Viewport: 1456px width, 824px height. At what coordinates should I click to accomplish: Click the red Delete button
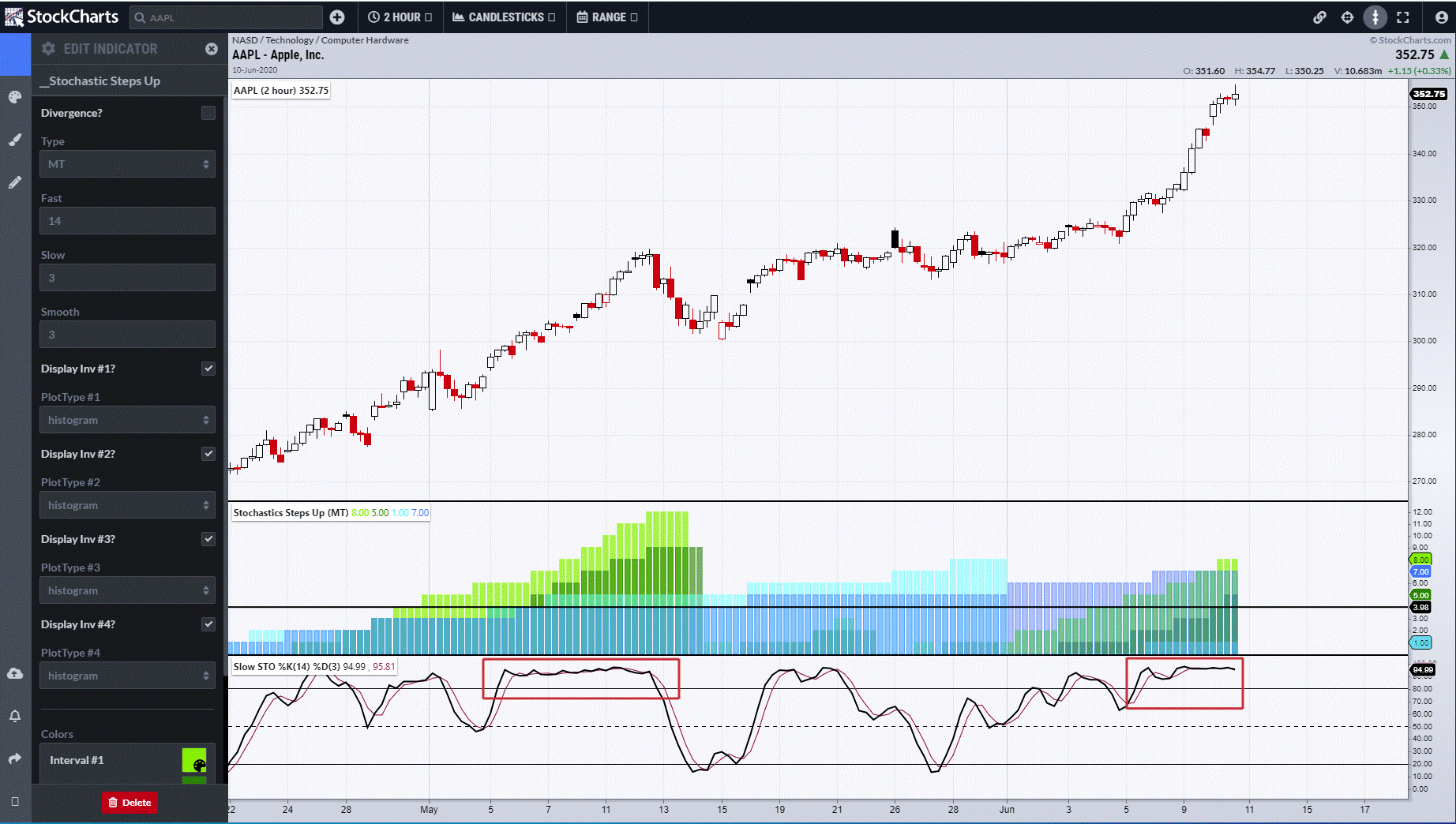point(129,803)
